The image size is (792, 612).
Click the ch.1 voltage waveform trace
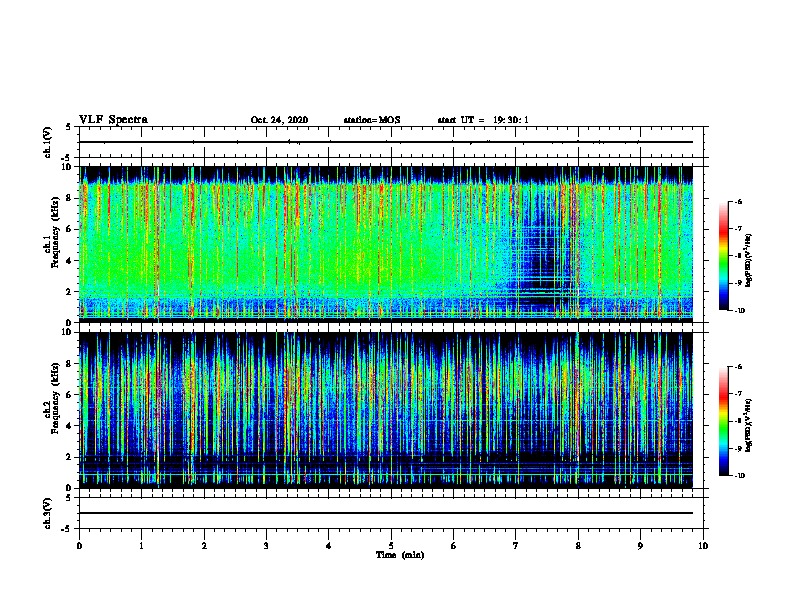[386, 142]
